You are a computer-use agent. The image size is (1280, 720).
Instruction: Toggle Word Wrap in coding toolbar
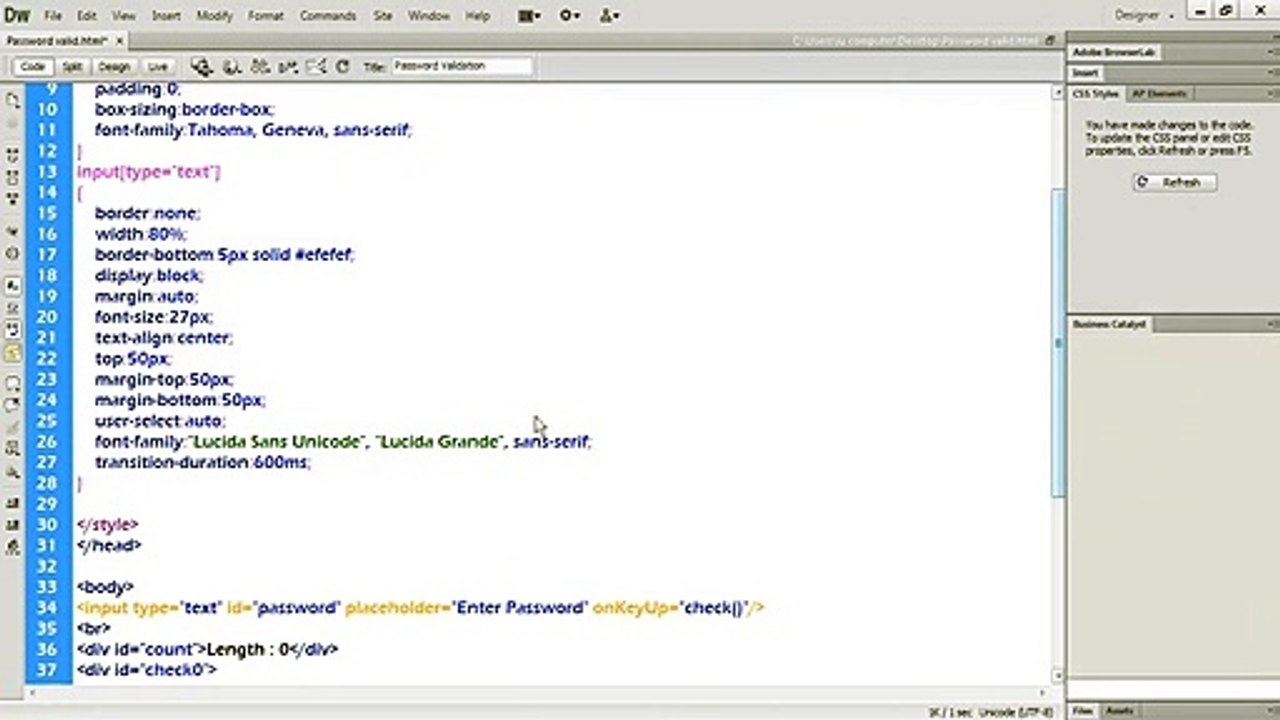(x=13, y=330)
